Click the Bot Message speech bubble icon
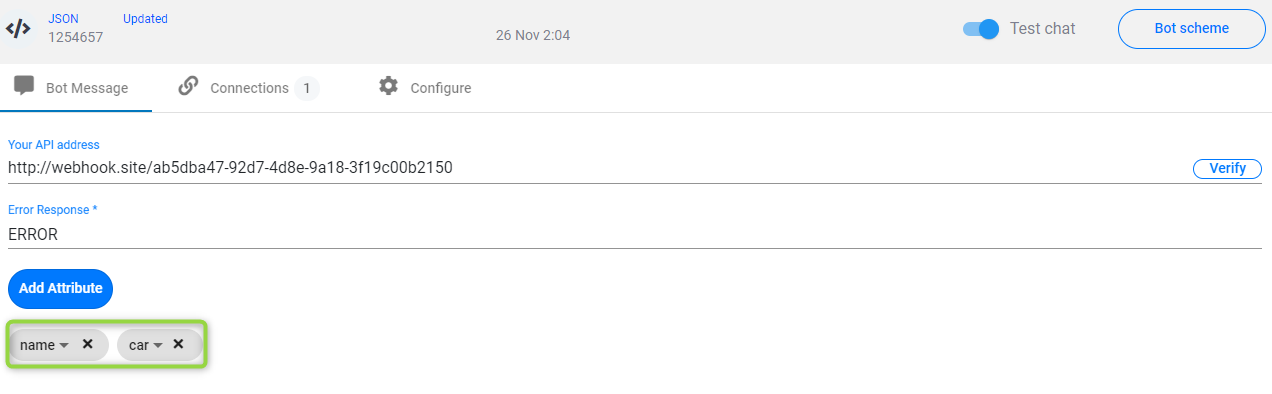This screenshot has height=394, width=1272. tap(25, 86)
